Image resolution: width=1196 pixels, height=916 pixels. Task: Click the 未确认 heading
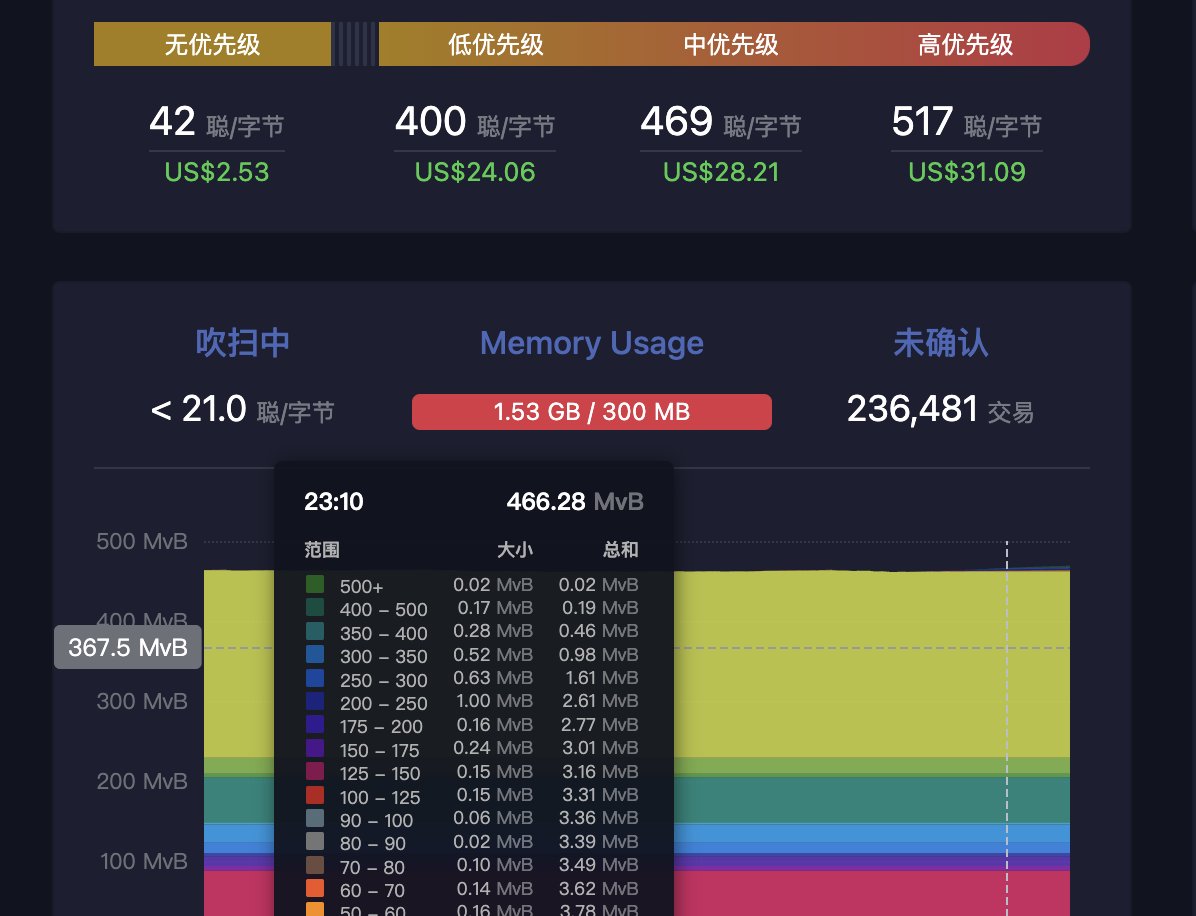pos(940,342)
